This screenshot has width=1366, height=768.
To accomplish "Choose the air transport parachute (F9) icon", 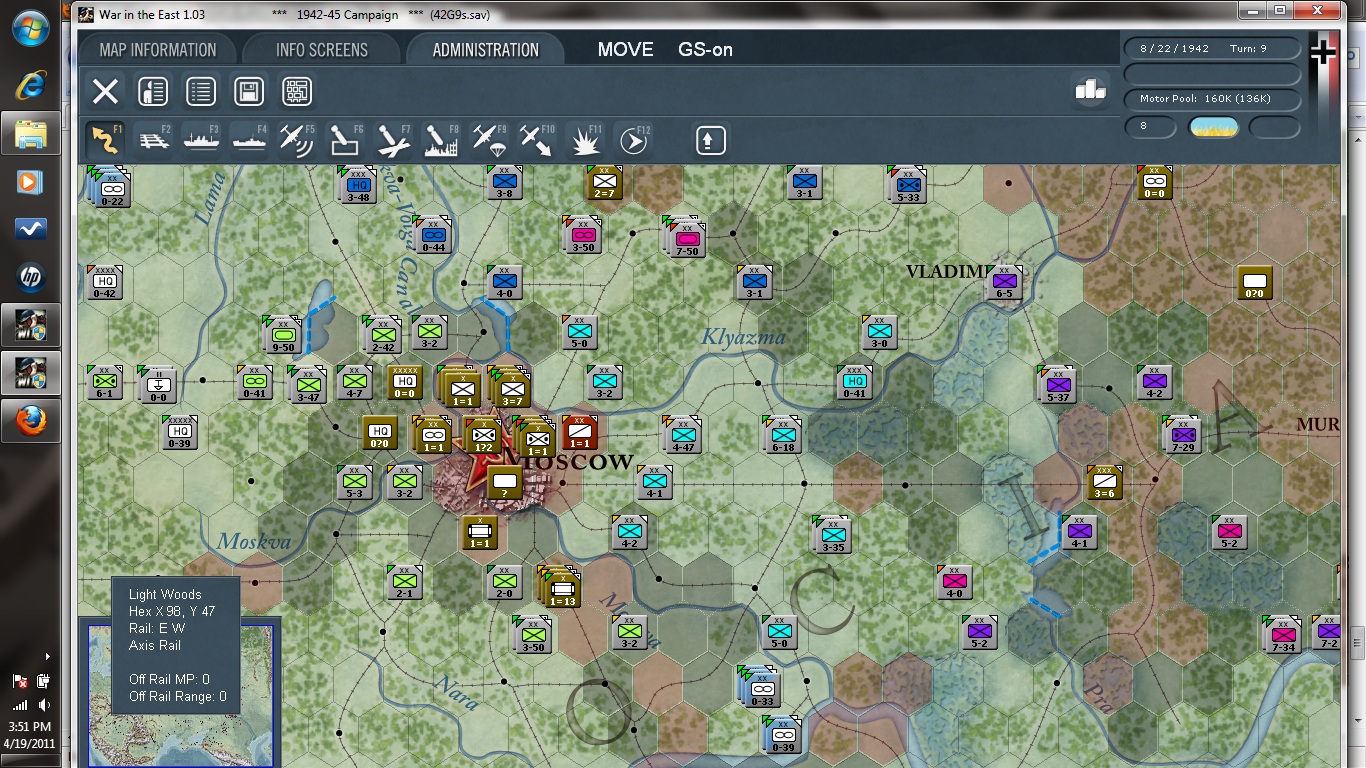I will [489, 139].
